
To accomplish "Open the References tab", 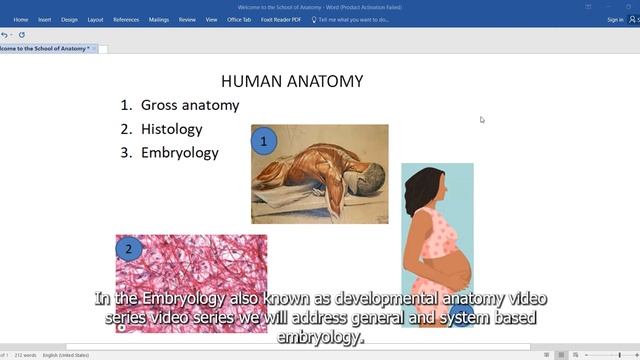I will pos(126,20).
